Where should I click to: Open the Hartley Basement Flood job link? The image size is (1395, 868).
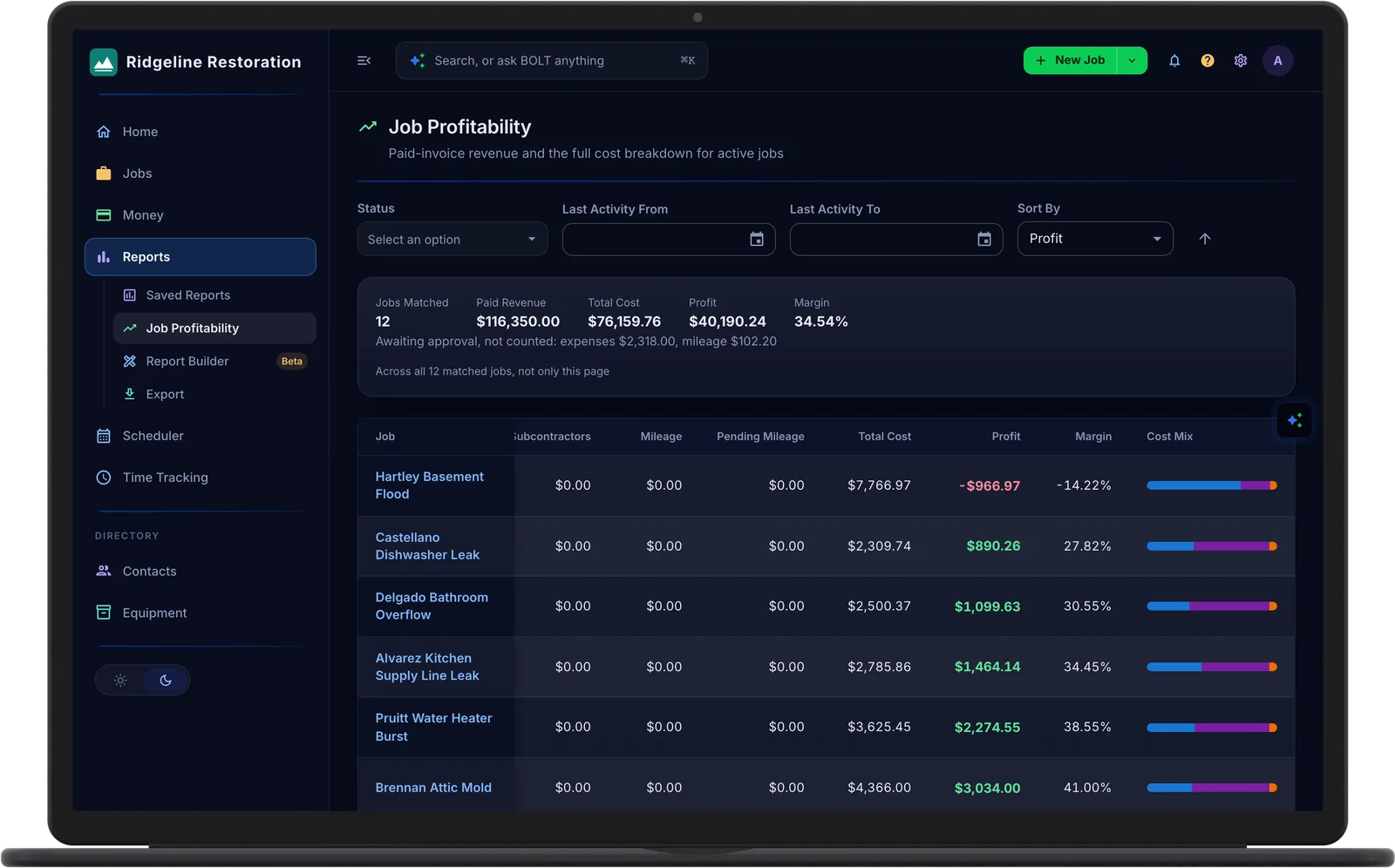click(429, 485)
